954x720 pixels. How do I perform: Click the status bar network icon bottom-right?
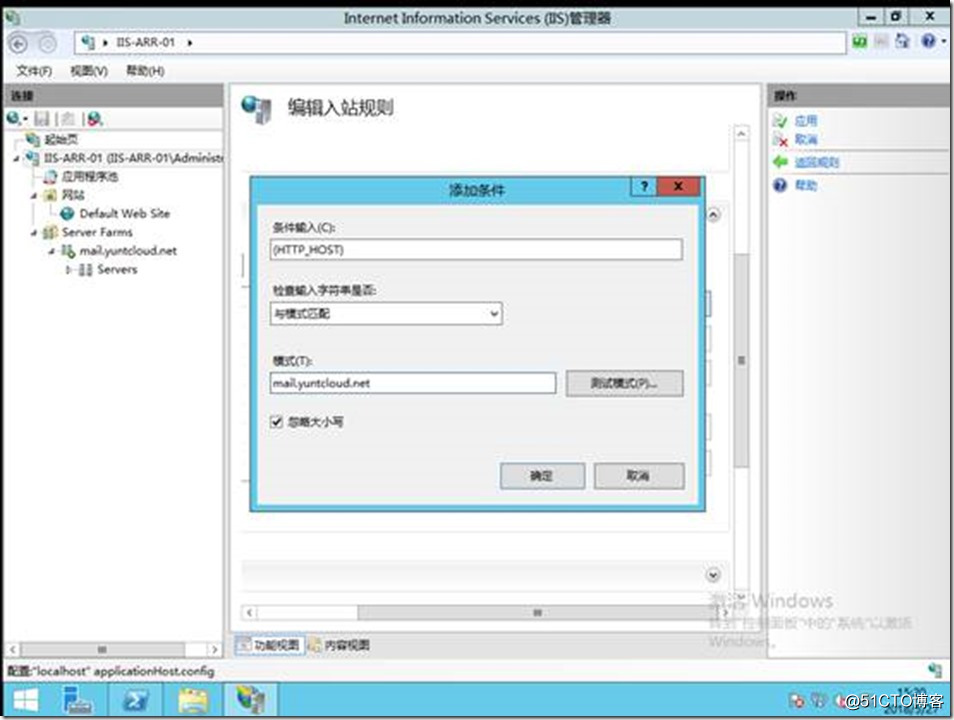coord(935,670)
